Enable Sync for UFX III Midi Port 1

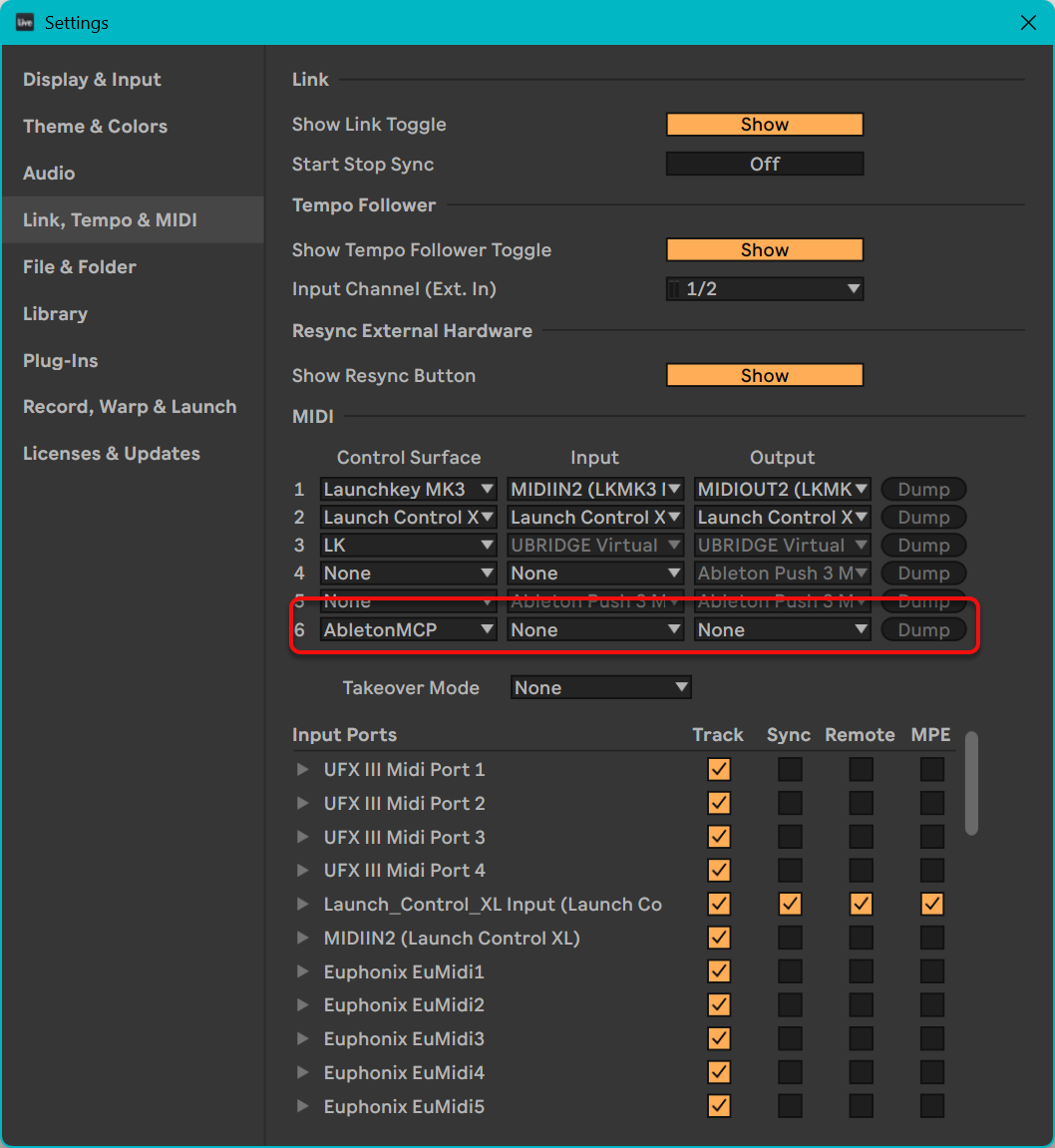(x=789, y=770)
